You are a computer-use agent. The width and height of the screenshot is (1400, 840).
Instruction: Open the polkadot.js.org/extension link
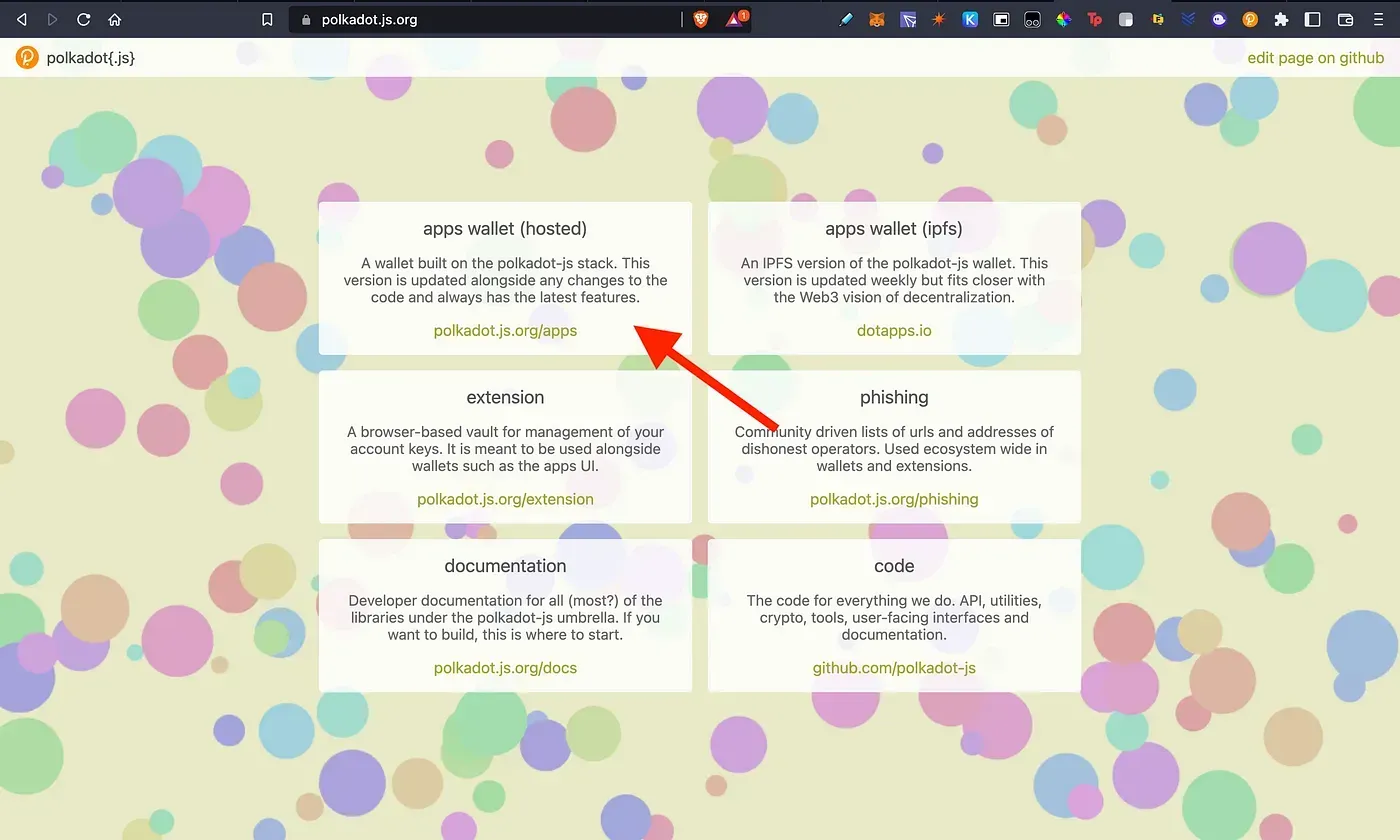coord(505,499)
